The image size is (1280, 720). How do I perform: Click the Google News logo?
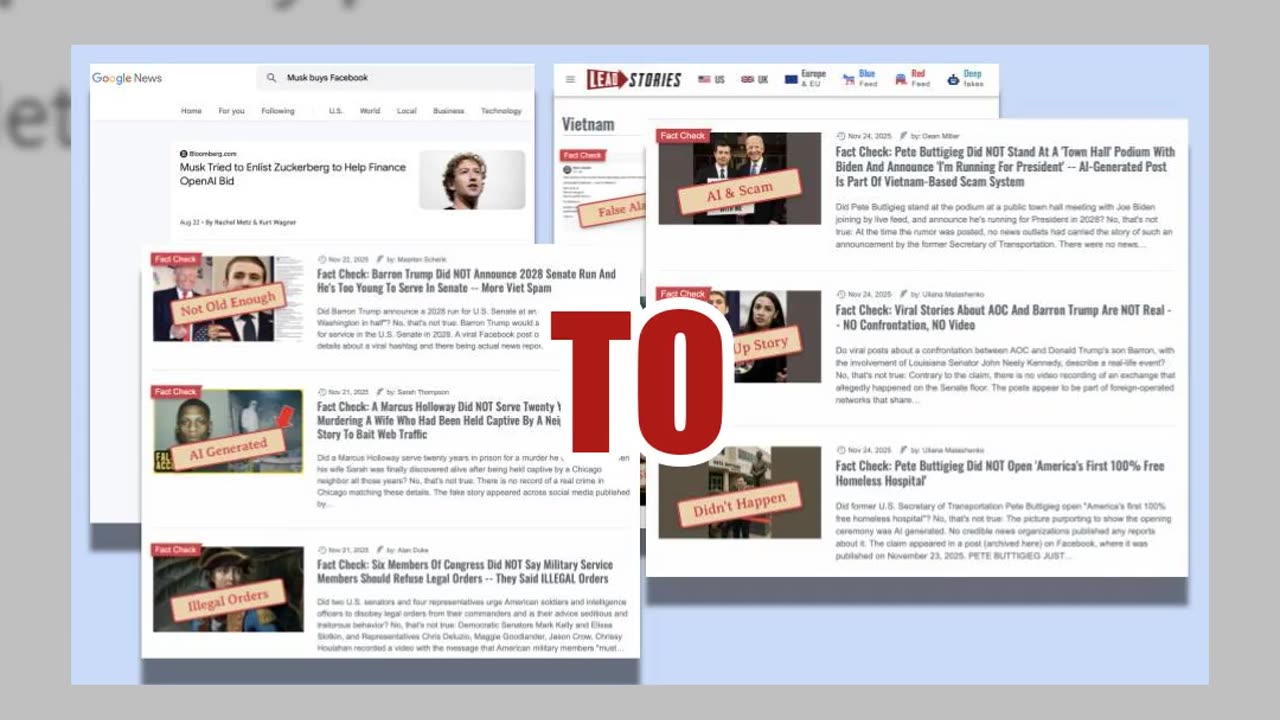[127, 78]
